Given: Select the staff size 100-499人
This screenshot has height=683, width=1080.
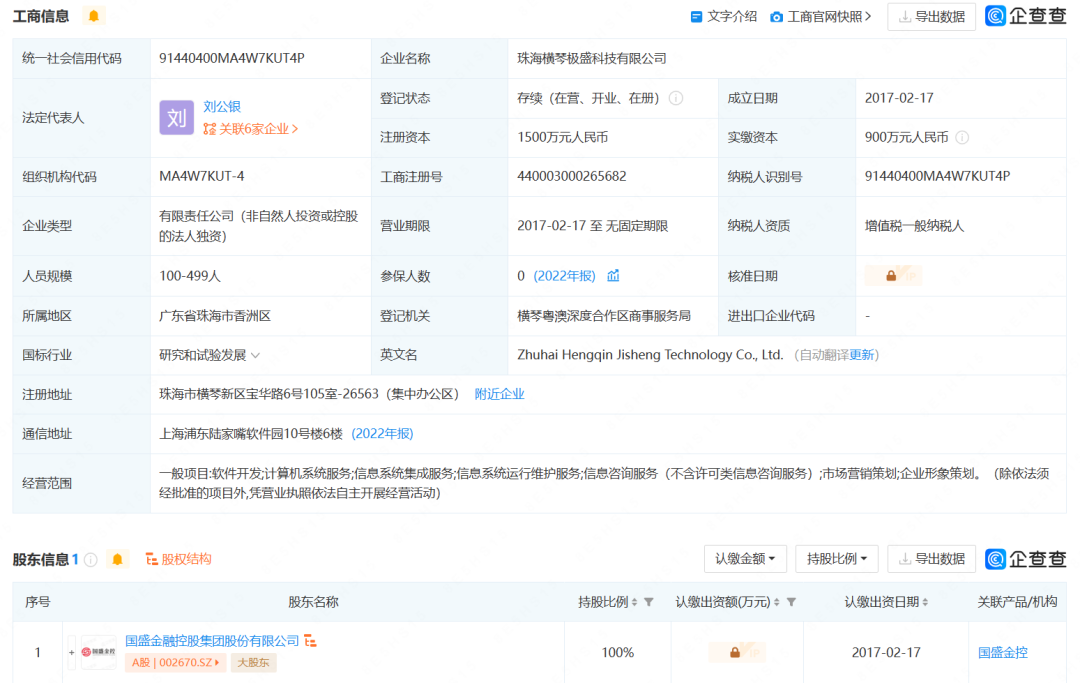Looking at the screenshot, I should (190, 276).
